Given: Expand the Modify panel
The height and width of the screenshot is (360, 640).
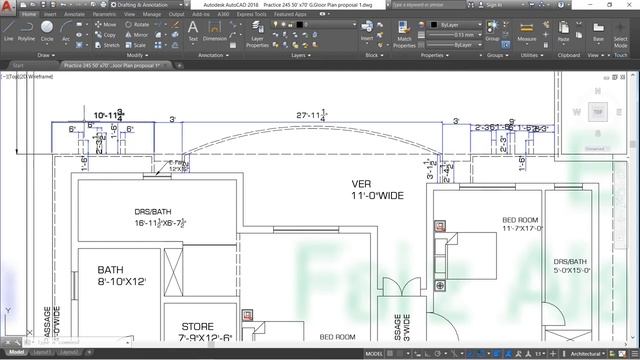Looking at the screenshot, I should click(x=138, y=55).
